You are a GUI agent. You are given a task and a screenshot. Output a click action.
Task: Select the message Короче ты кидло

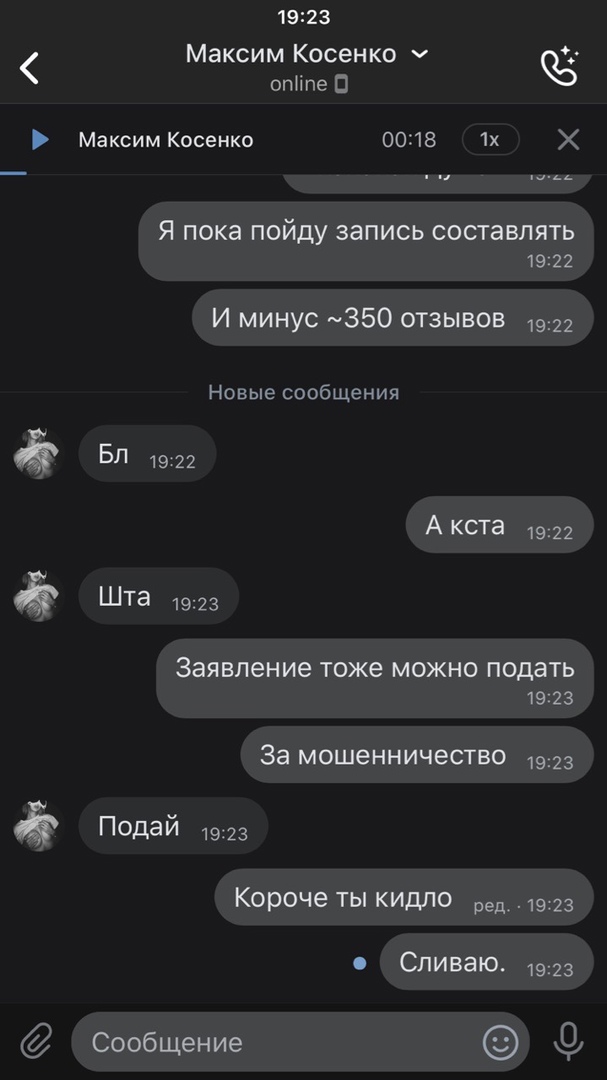(x=404, y=897)
